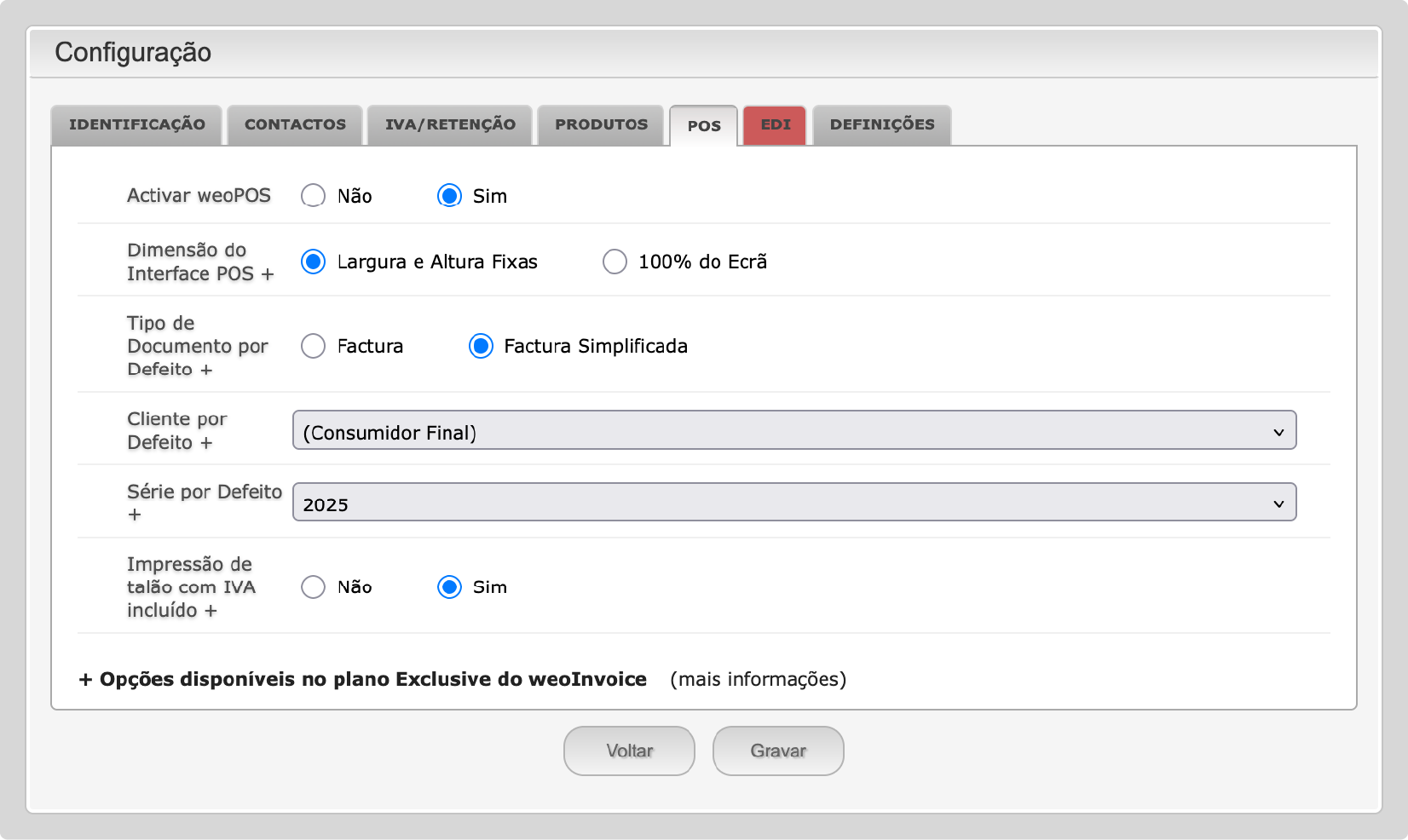Open the Cliente por Defeito dropdown
Image resolution: width=1408 pixels, height=840 pixels.
793,430
